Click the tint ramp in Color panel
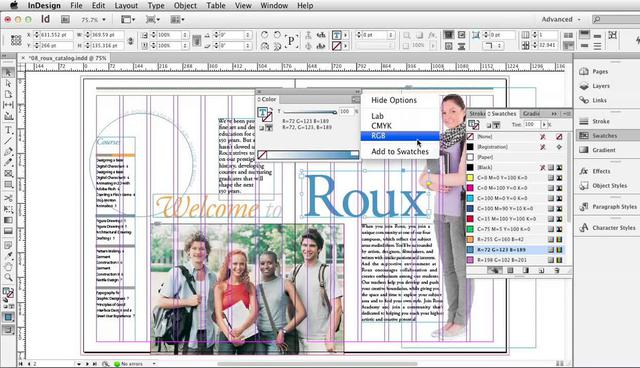 tap(312, 155)
